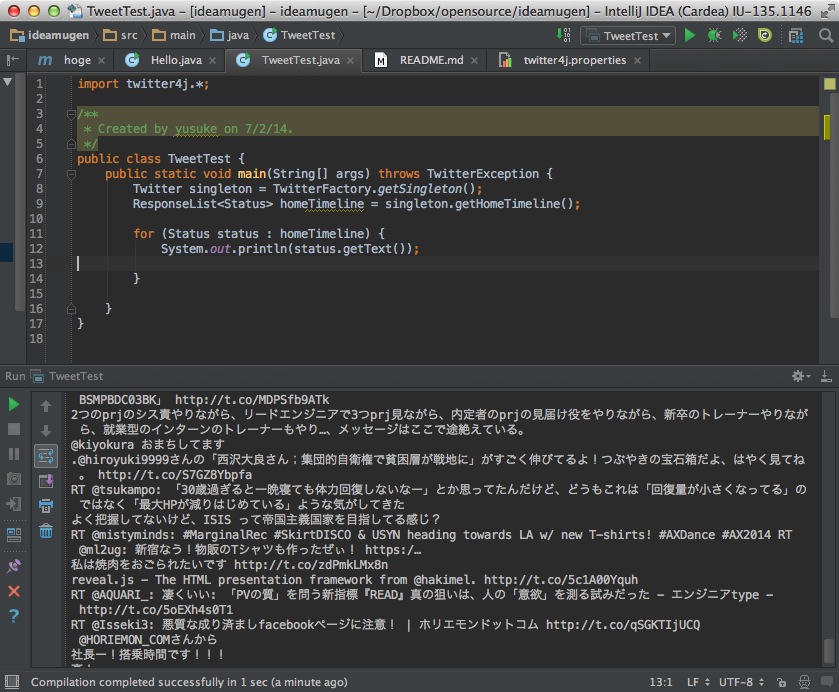Click yellow warning stripe marker in editor scrollbar

(x=827, y=127)
